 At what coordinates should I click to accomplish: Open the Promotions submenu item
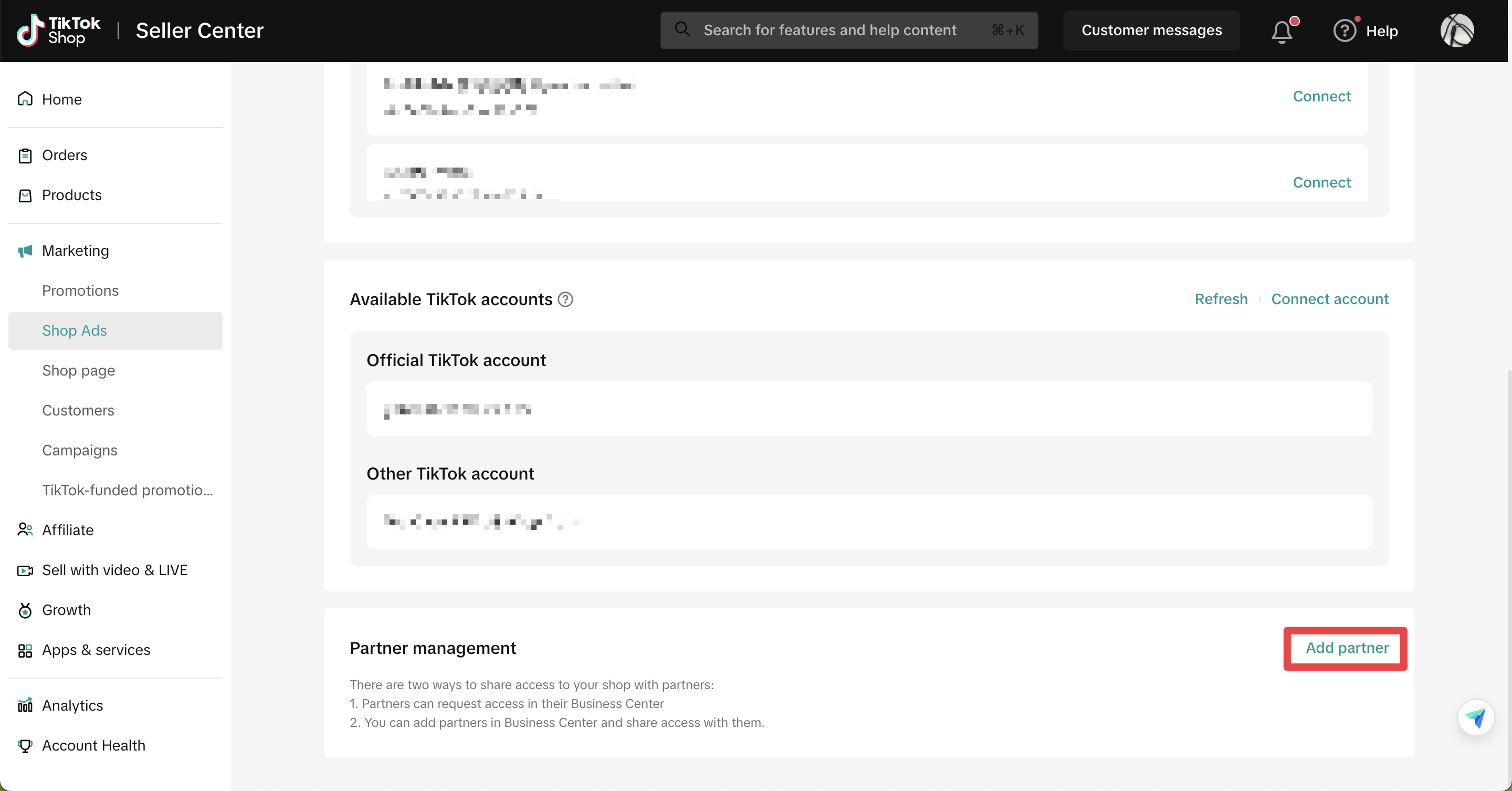coord(80,290)
